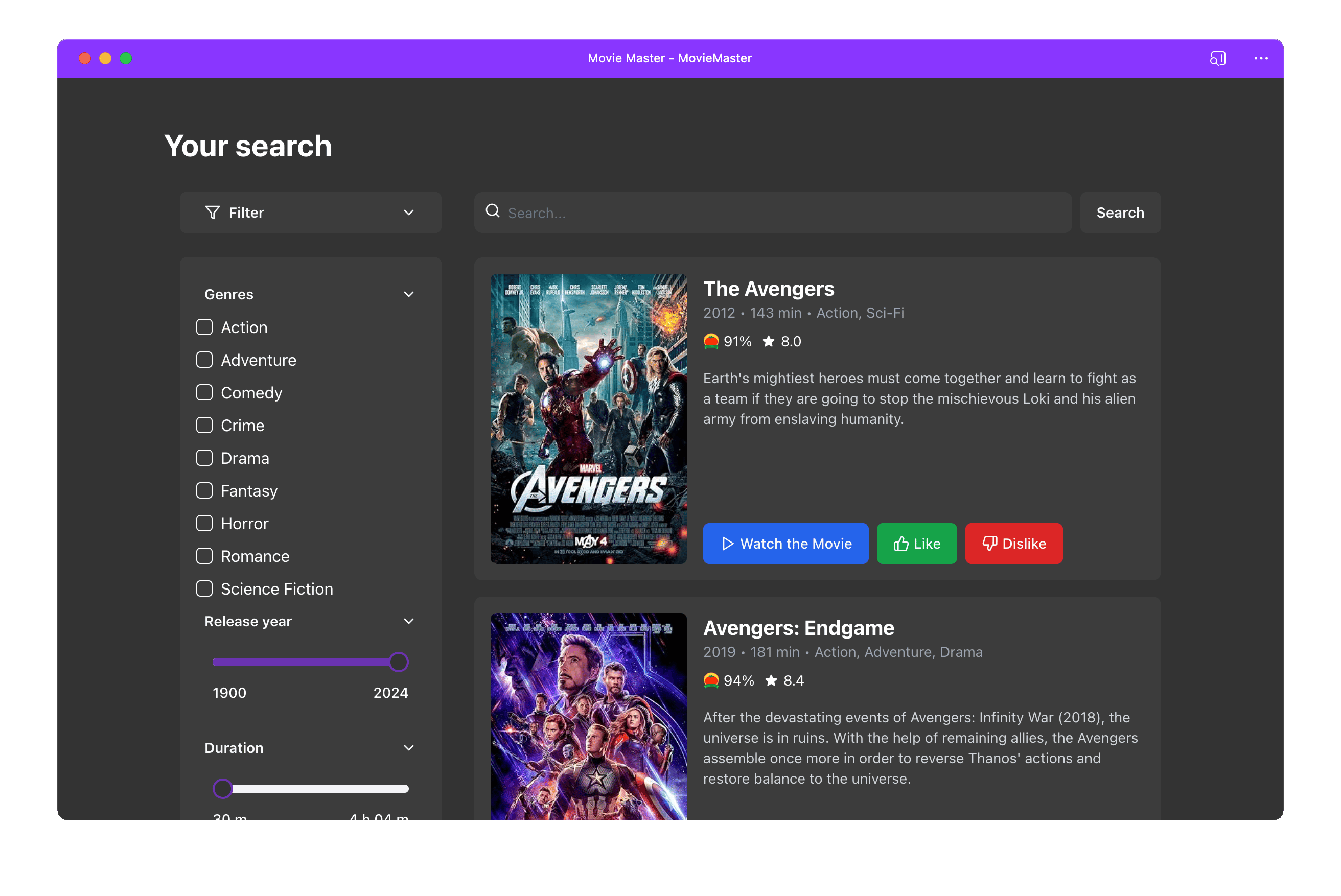Screen dimensions: 1341x896
Task: Click the Search button
Action: [1120, 213]
